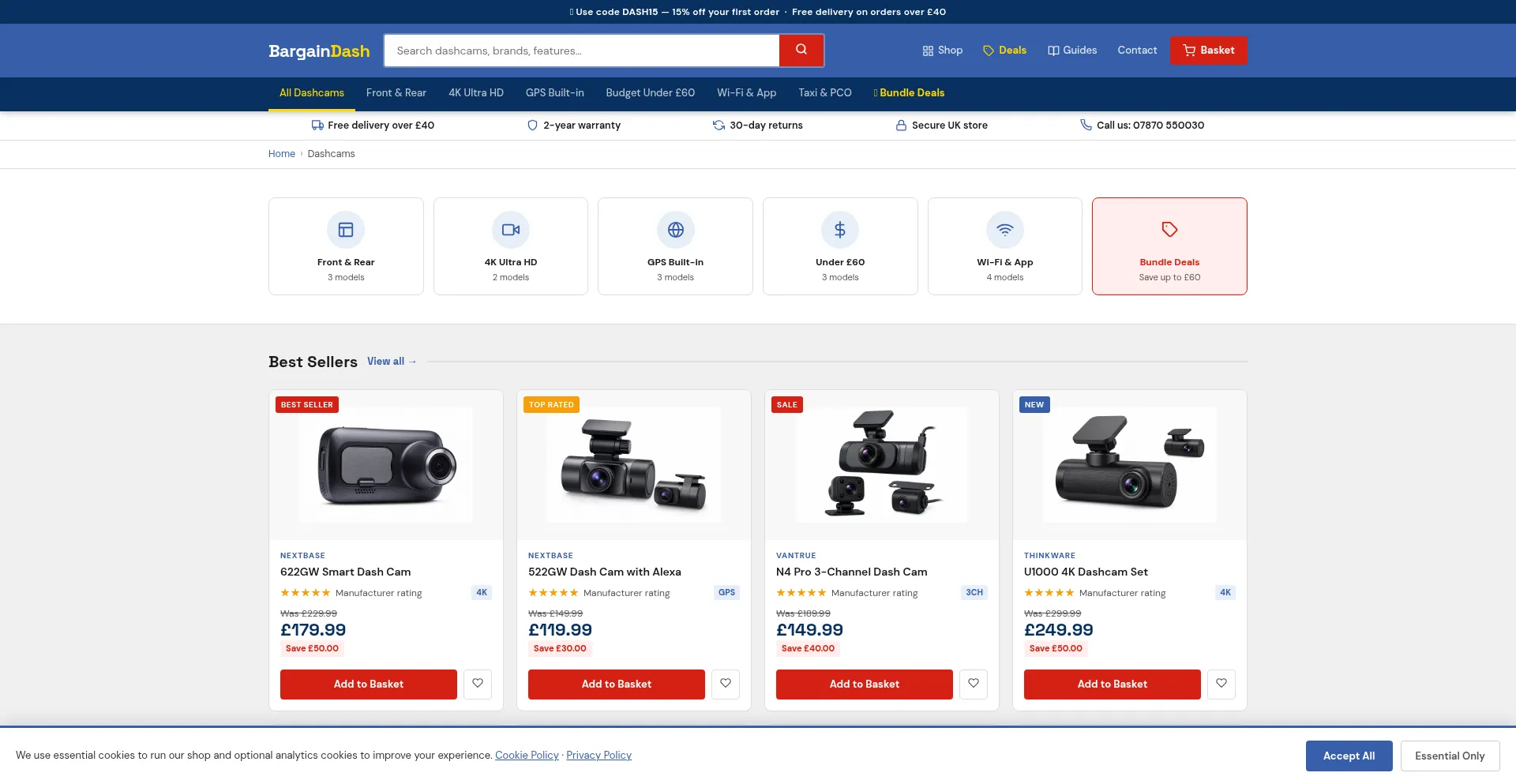Open the U1000 4K Dashcam product image
Image resolution: width=1516 pixels, height=784 pixels.
click(1130, 465)
